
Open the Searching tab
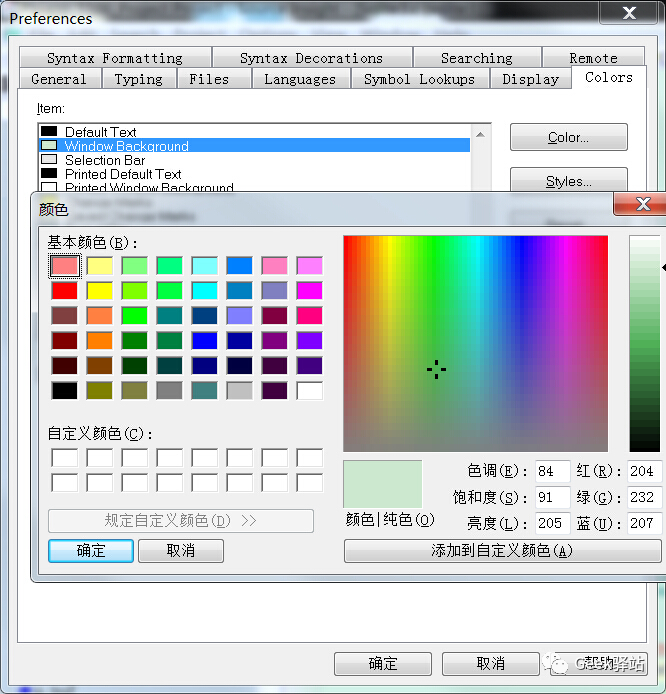(x=477, y=58)
